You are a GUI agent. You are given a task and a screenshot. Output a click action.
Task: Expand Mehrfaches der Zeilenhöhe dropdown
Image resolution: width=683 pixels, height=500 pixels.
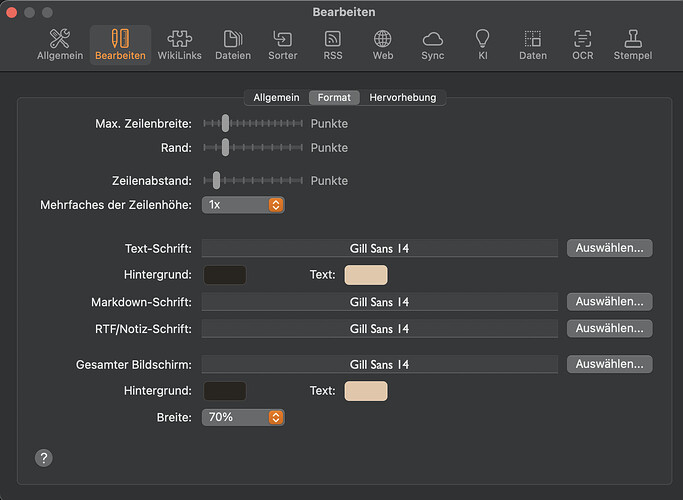point(243,204)
